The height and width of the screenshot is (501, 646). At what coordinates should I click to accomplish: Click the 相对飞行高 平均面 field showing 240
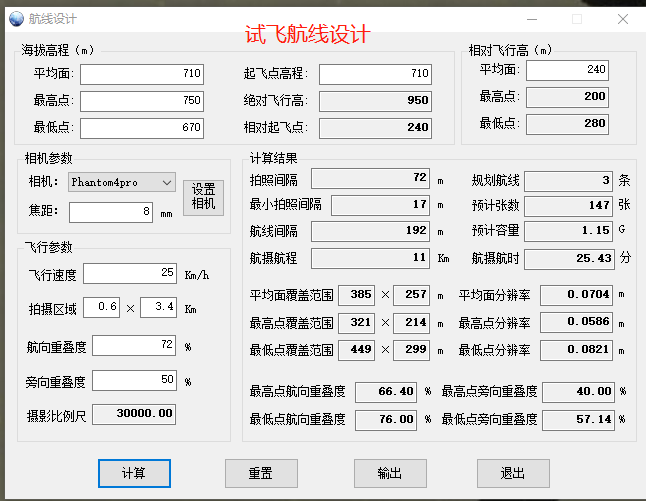point(567,70)
